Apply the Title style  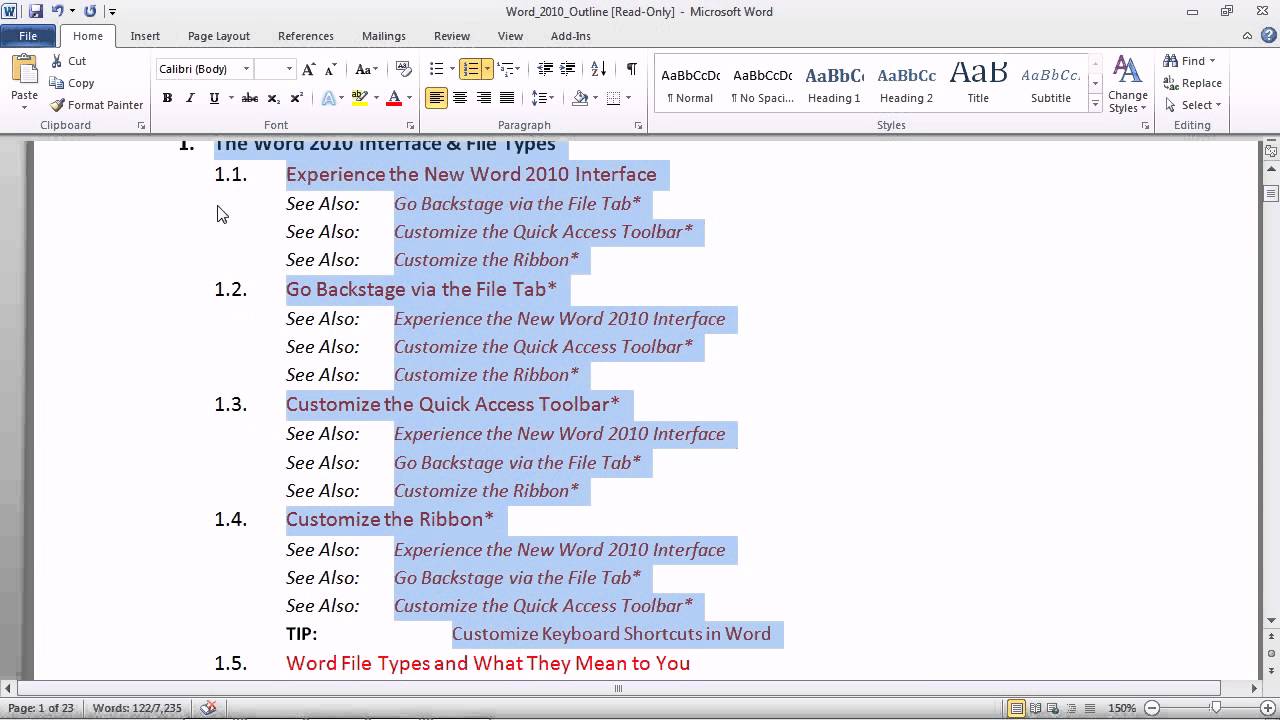(x=978, y=84)
